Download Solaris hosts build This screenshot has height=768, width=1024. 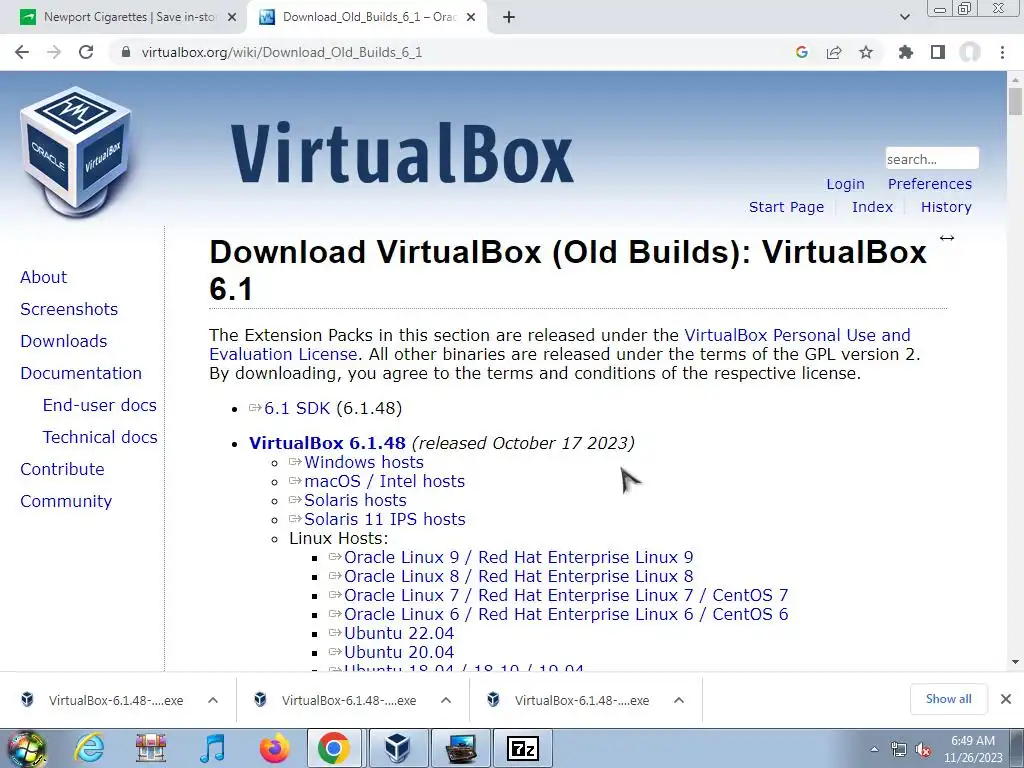[355, 500]
